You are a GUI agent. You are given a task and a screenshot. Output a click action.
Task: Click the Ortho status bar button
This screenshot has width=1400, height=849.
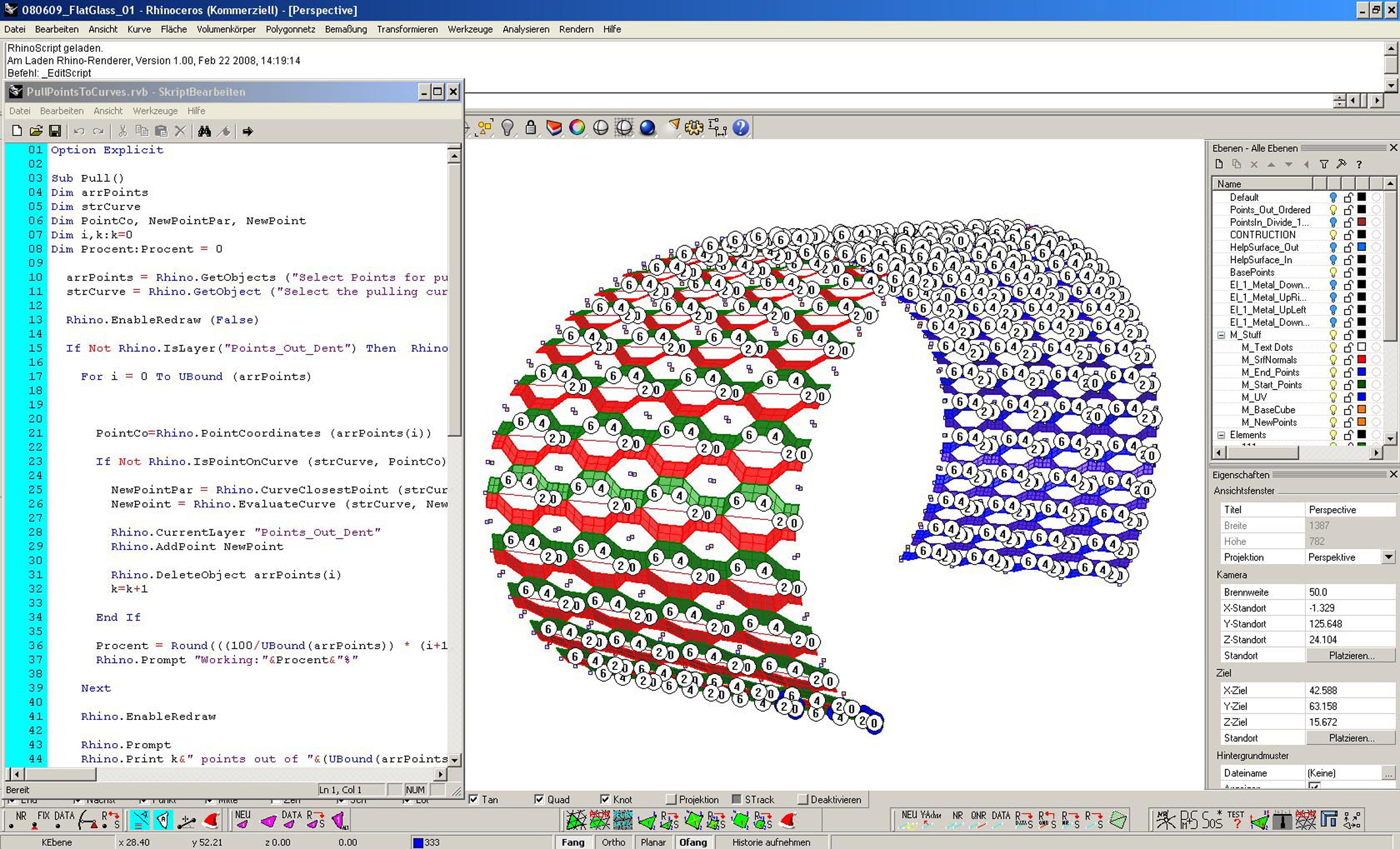pos(613,842)
